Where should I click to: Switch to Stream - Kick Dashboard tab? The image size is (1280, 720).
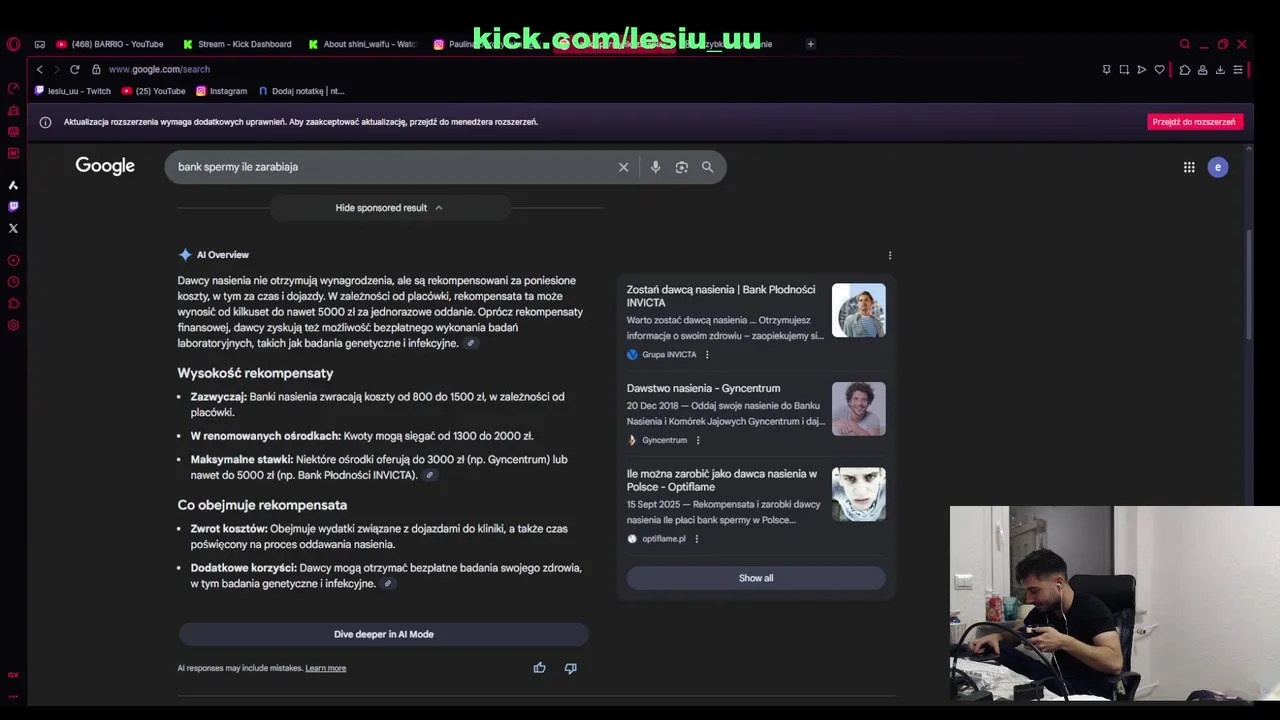point(237,44)
